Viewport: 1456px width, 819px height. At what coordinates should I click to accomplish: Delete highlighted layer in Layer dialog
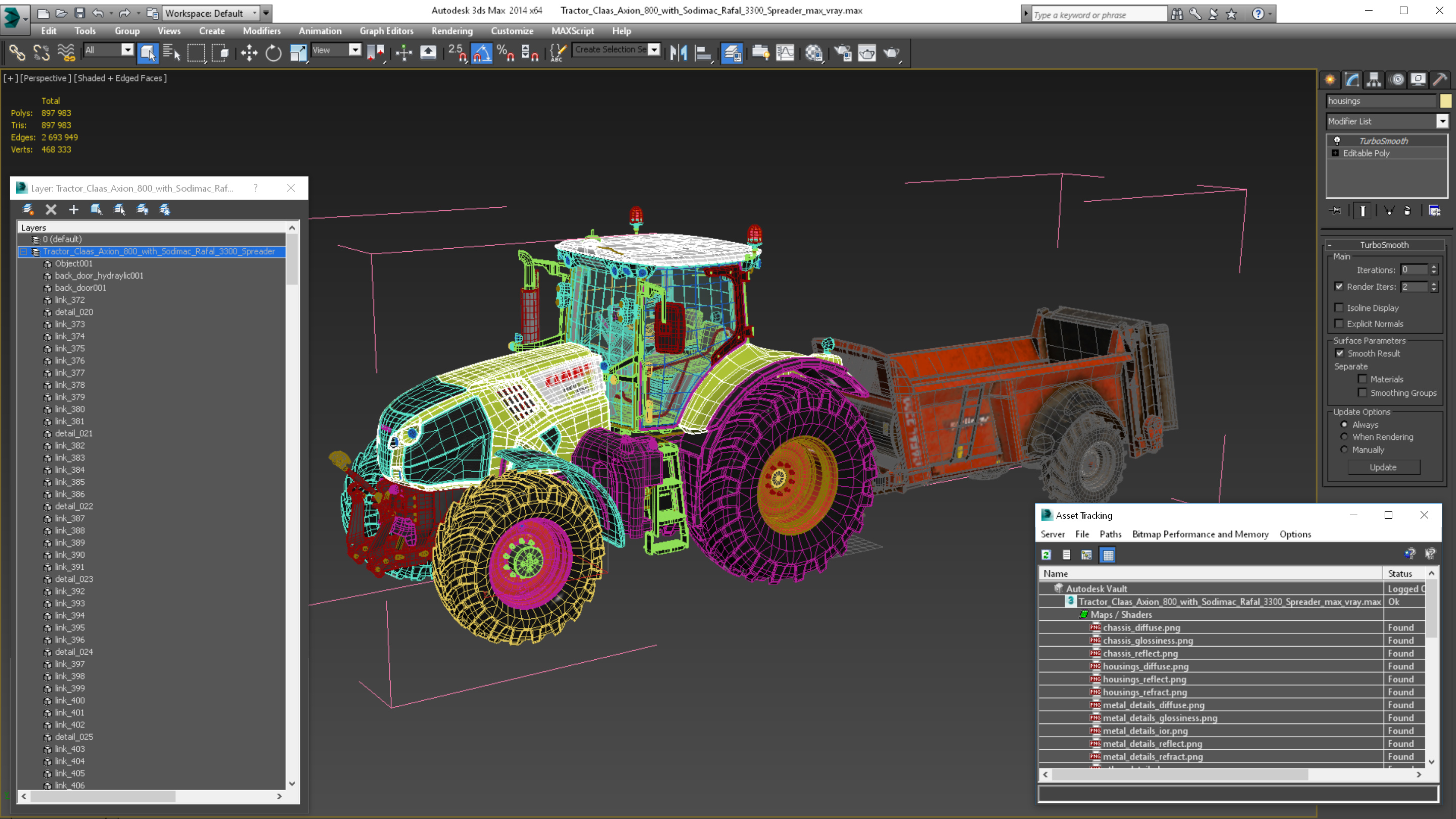(x=51, y=210)
